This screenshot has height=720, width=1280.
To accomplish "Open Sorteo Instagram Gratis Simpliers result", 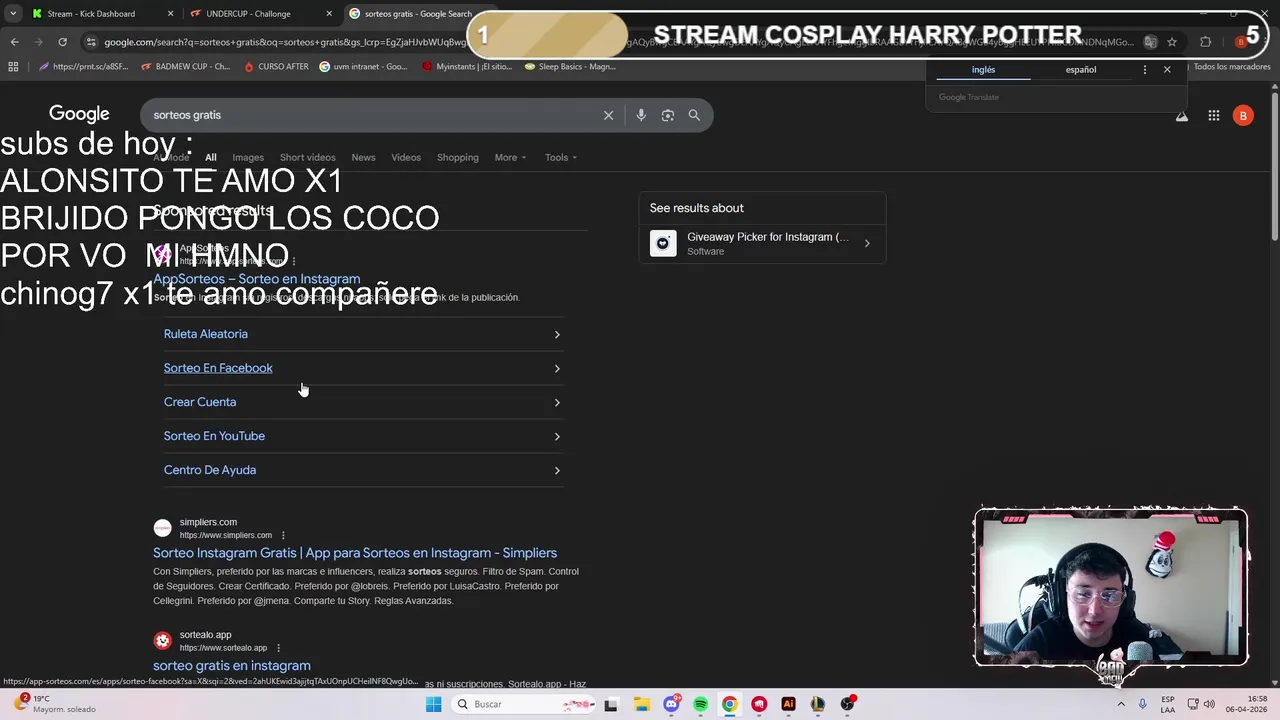I will click(355, 553).
